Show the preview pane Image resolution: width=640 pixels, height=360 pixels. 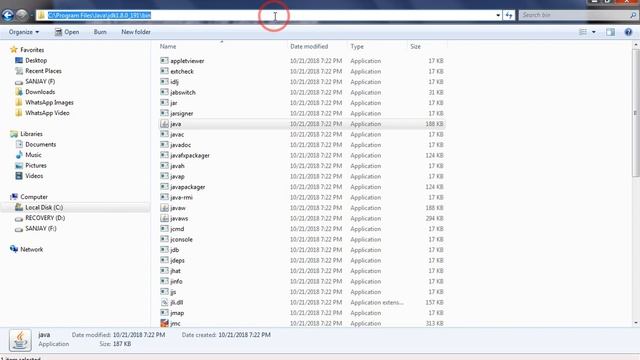pyautogui.click(x=610, y=32)
